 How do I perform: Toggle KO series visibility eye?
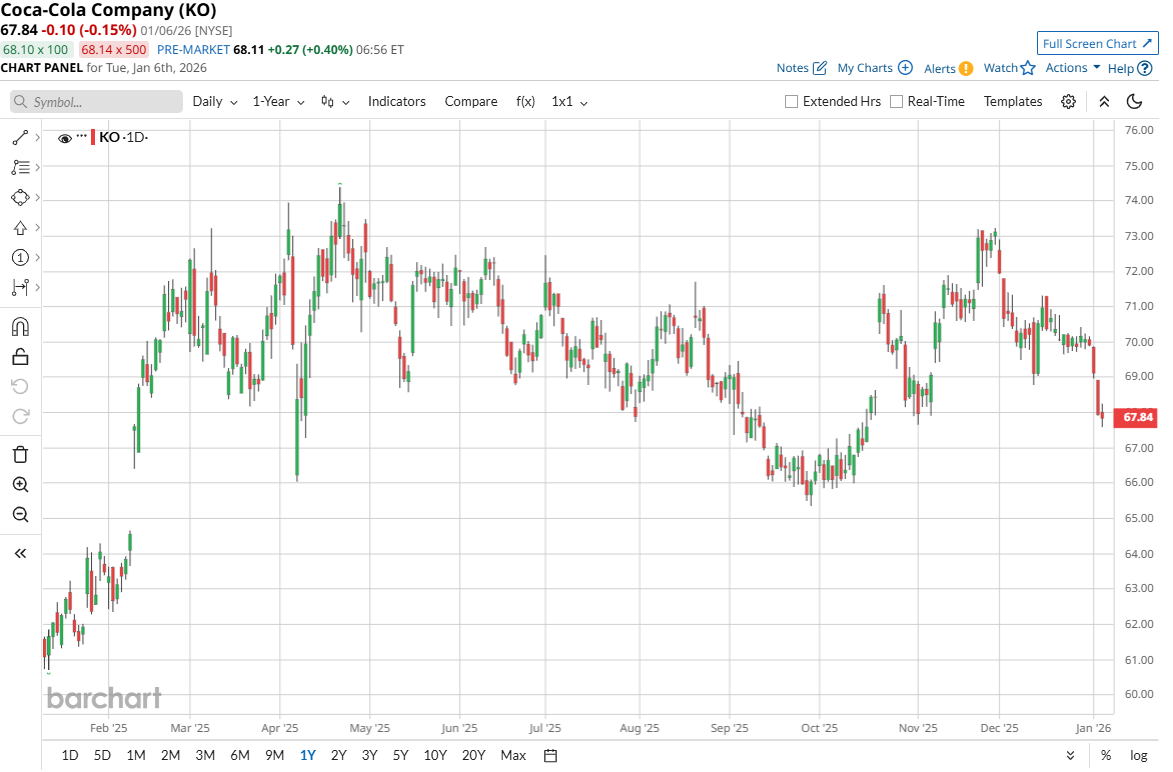pyautogui.click(x=65, y=138)
